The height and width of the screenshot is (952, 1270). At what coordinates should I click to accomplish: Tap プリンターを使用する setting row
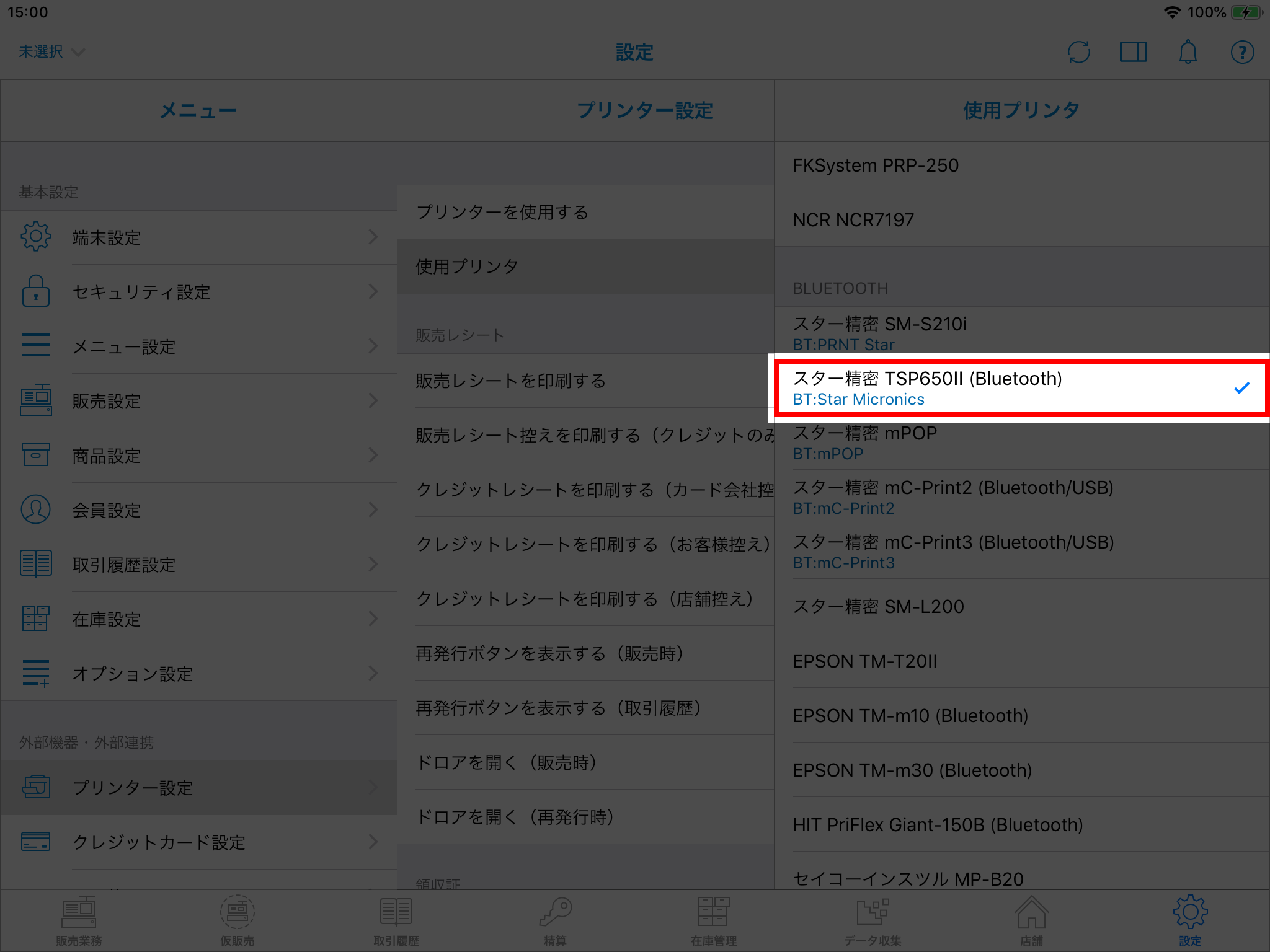585,212
